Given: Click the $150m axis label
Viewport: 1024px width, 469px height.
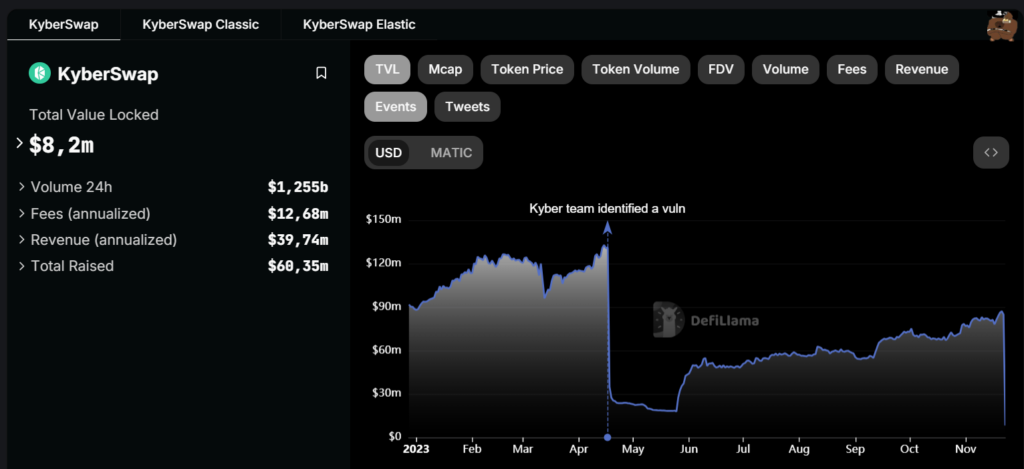Looking at the screenshot, I should coord(383,219).
